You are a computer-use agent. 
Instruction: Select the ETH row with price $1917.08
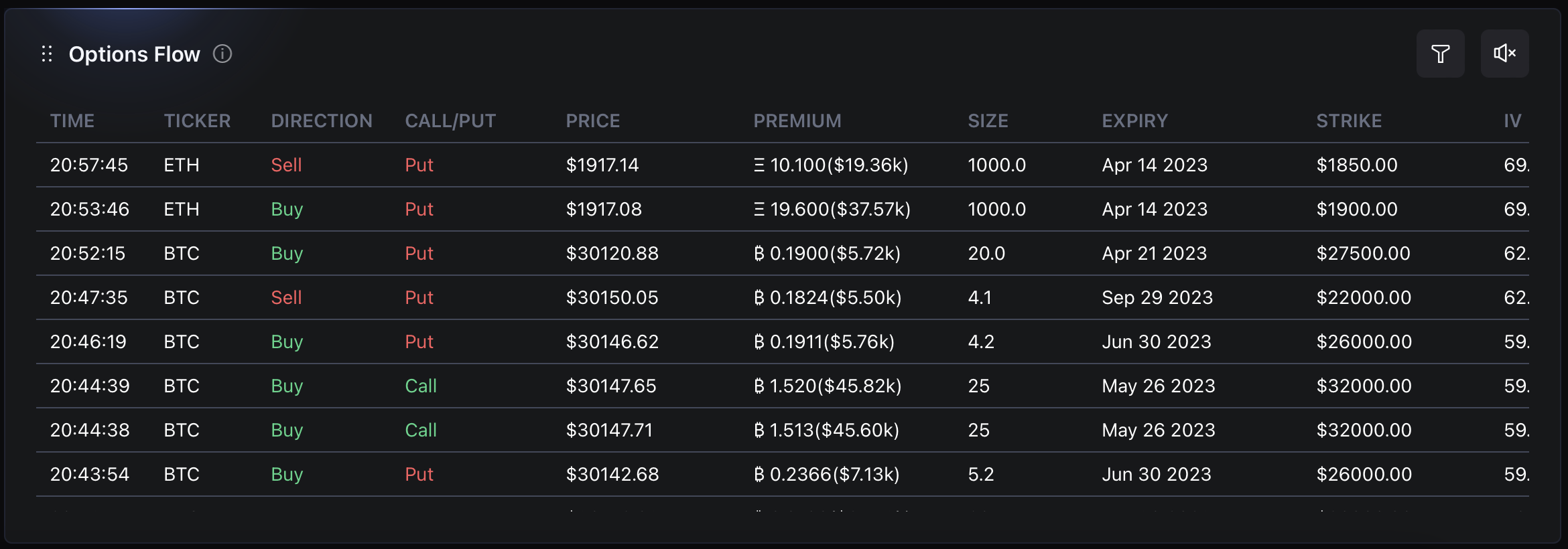click(603, 209)
